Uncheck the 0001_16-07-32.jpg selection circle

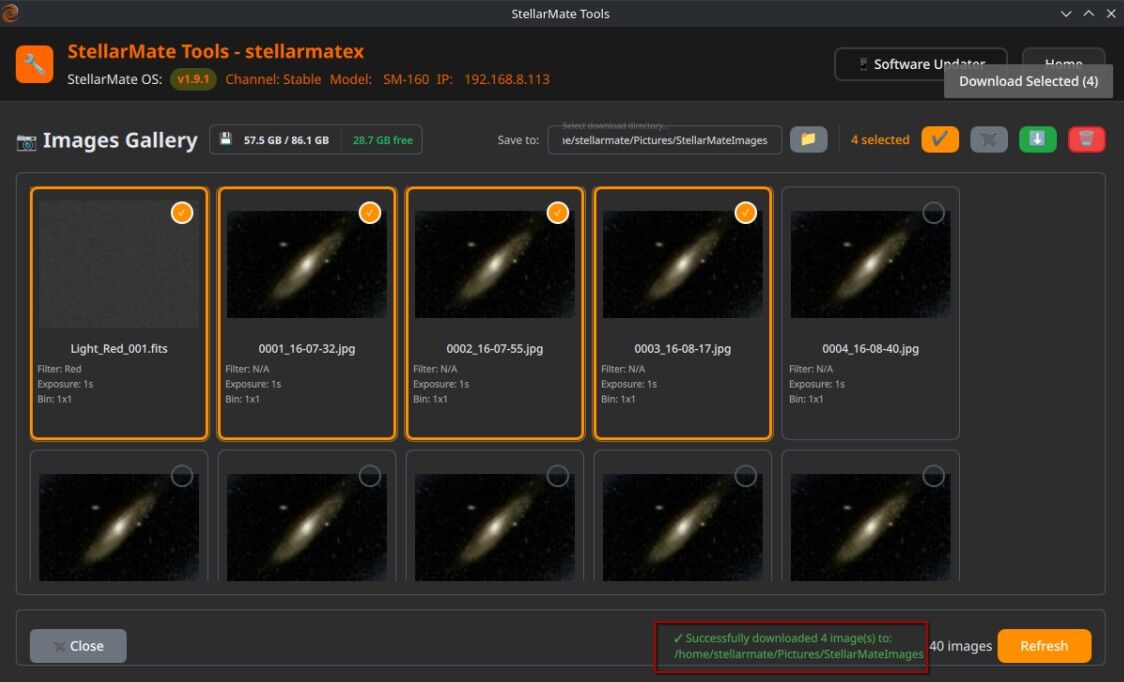click(x=370, y=212)
